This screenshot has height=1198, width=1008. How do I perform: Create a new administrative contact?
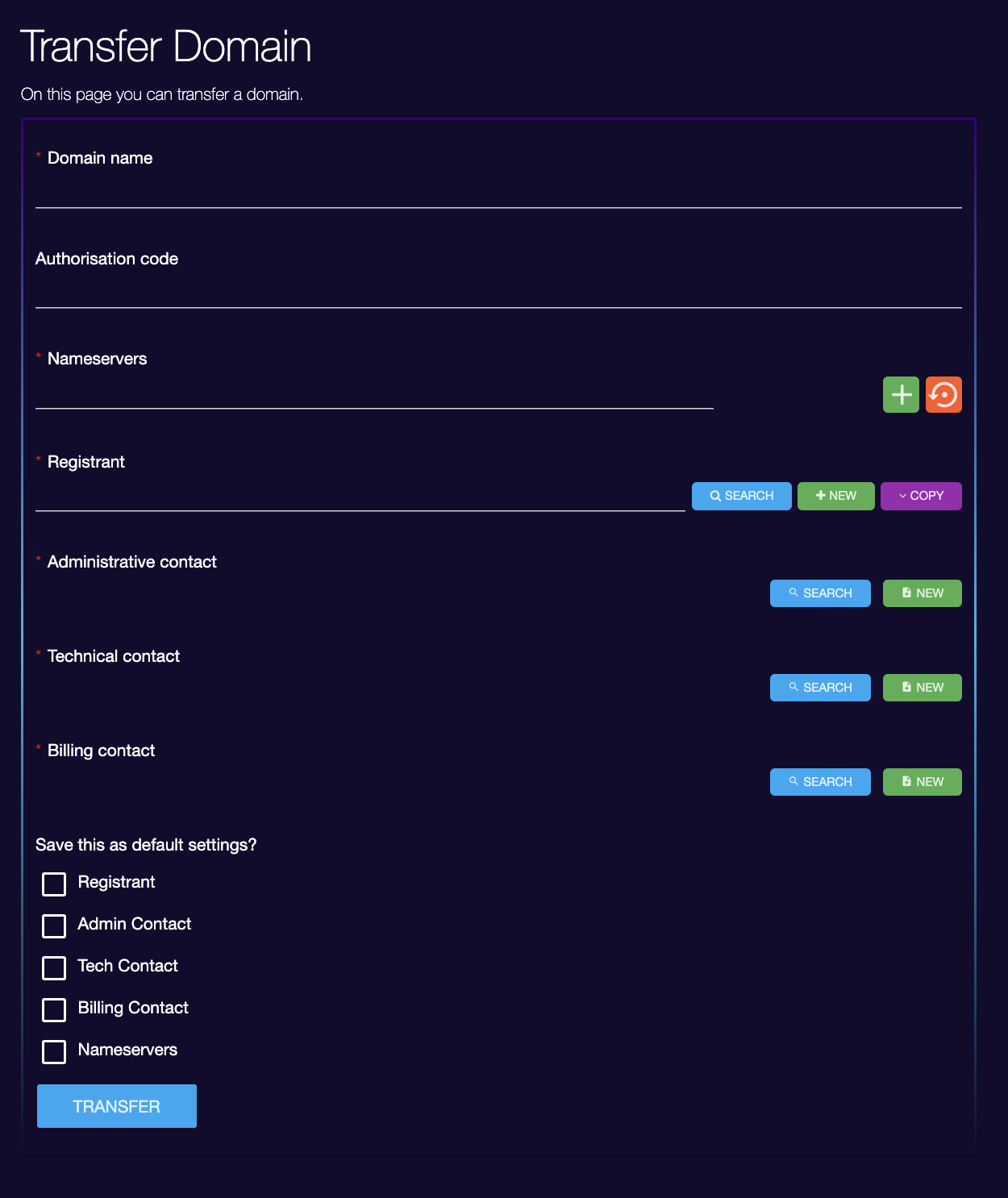tap(922, 593)
